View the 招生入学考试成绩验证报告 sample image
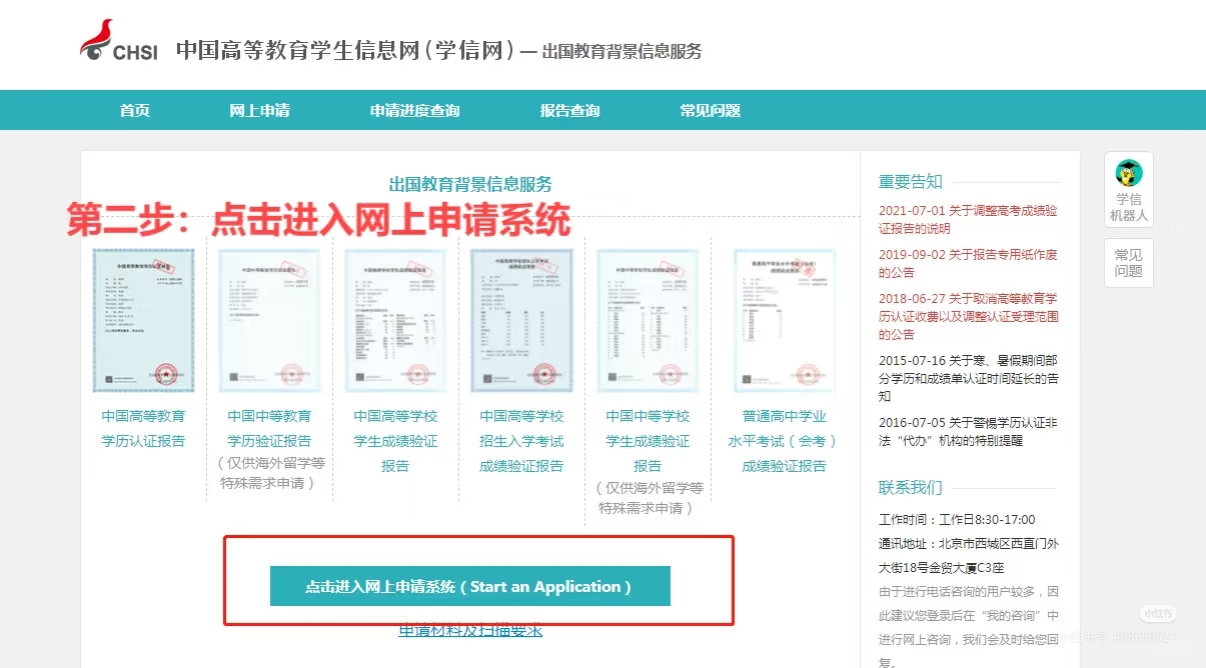This screenshot has width=1206, height=668. (x=521, y=320)
